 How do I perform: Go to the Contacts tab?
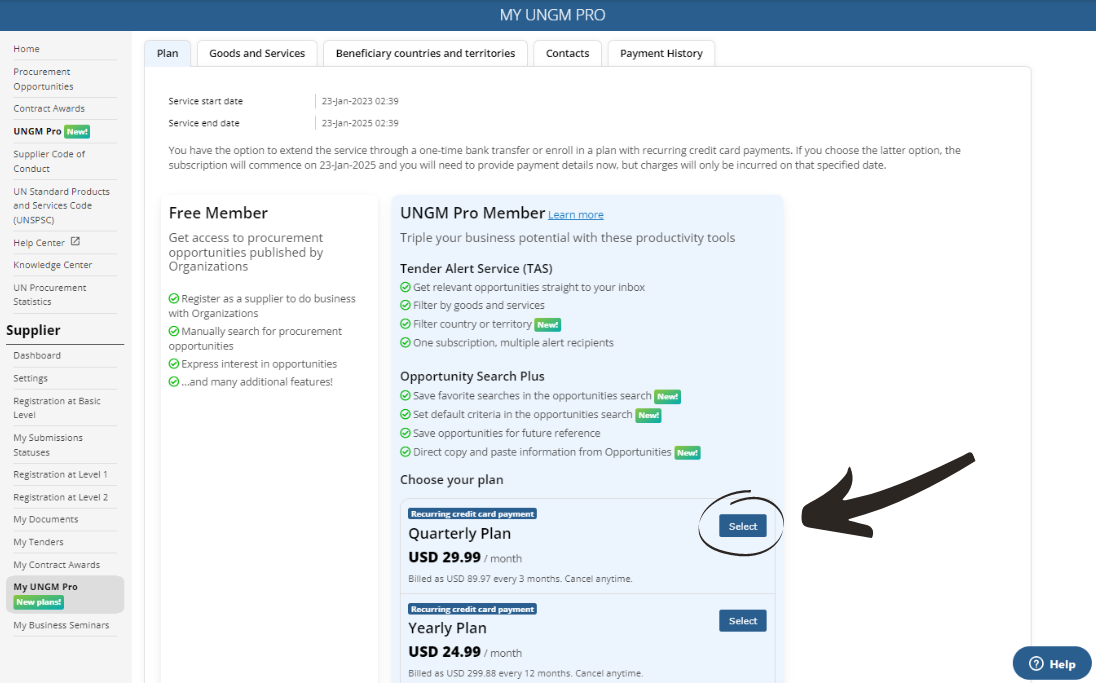click(x=567, y=54)
